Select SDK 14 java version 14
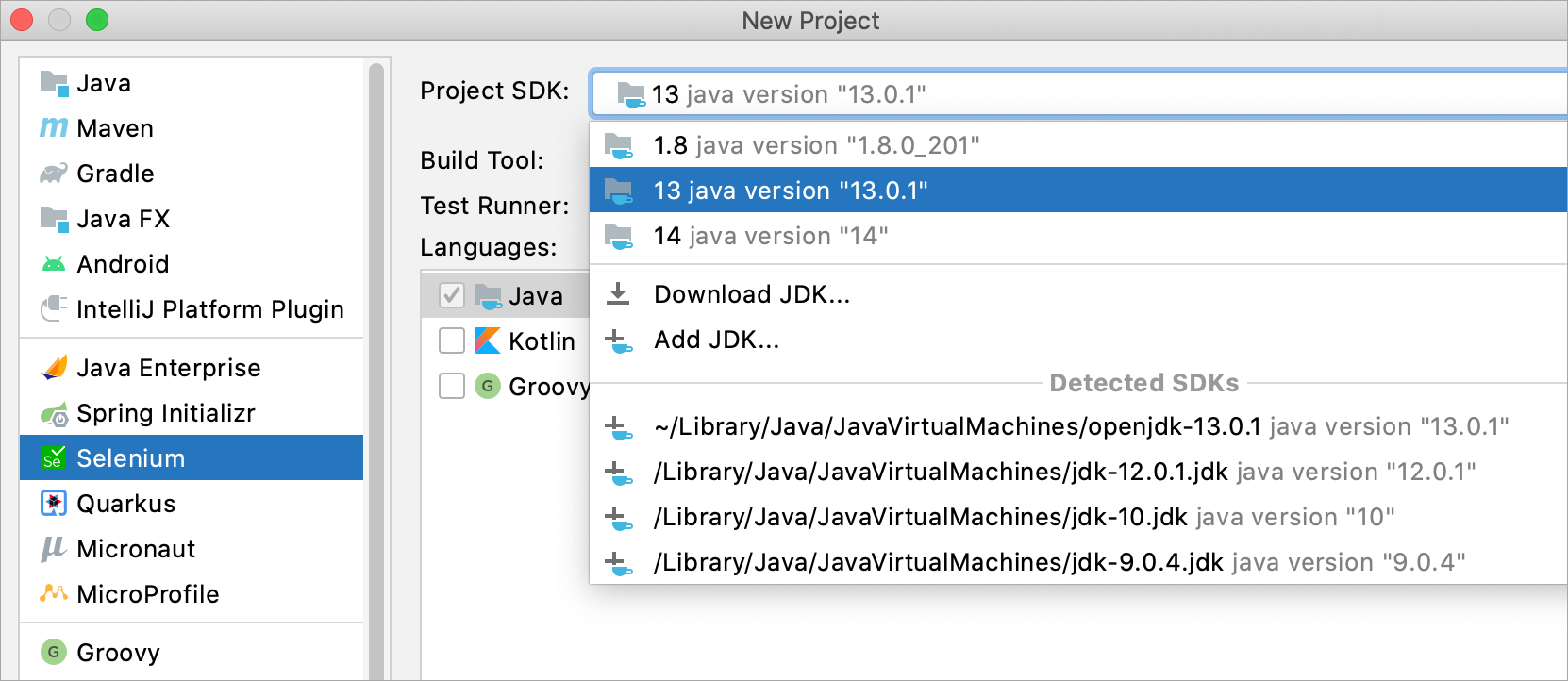This screenshot has width=1568, height=681. 1078,236
